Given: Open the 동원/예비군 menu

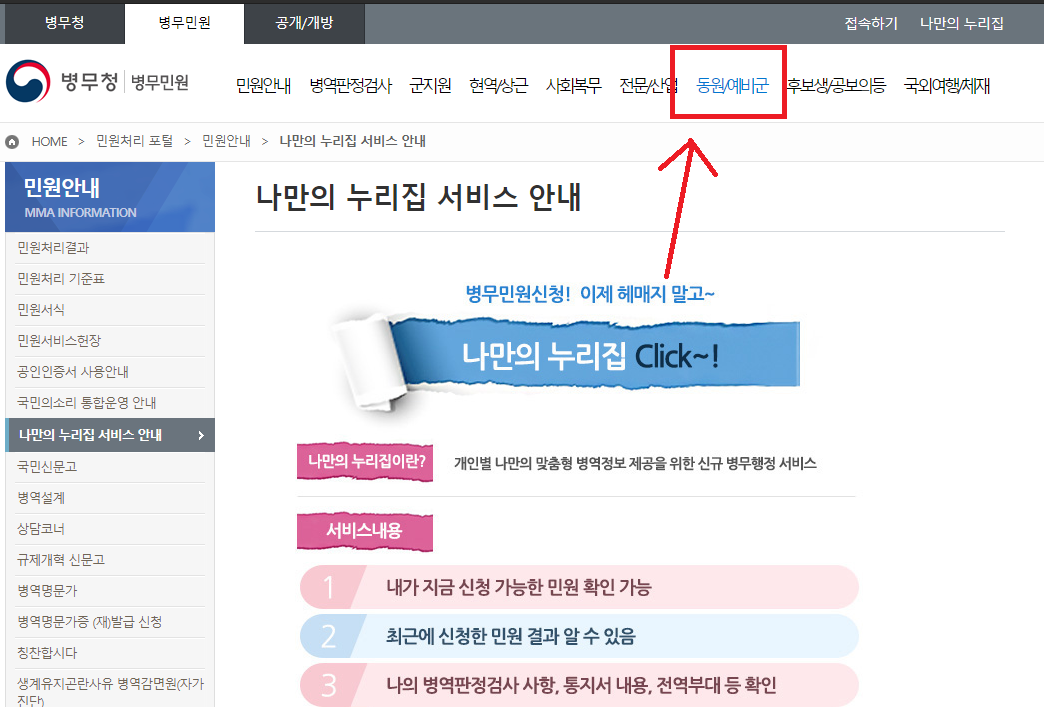Looking at the screenshot, I should (x=732, y=85).
